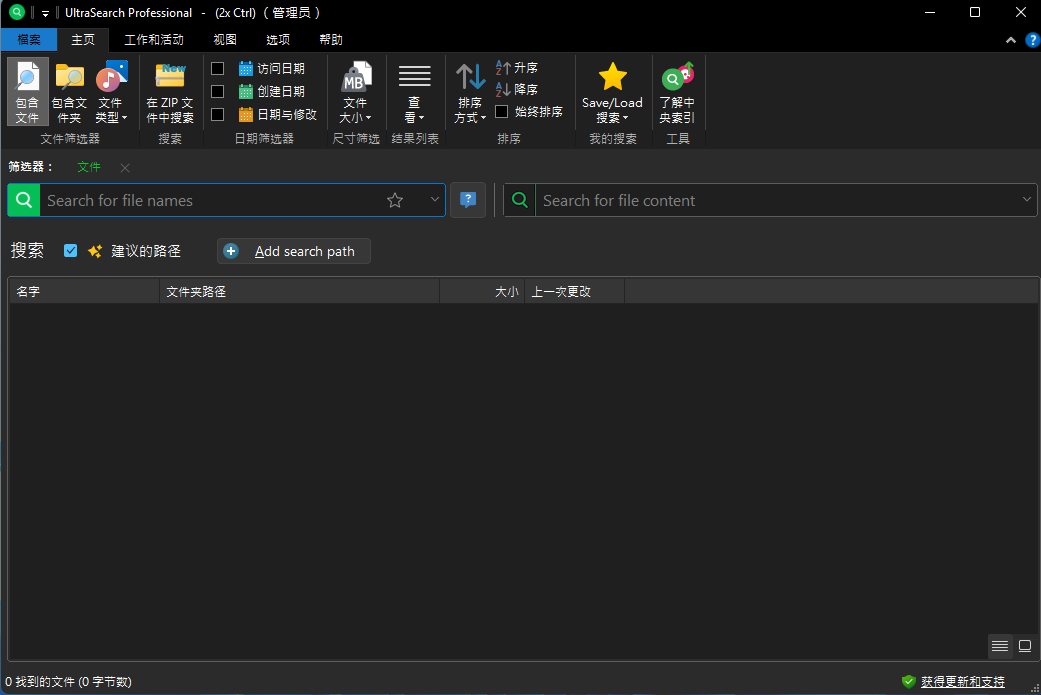
Task: Toggle the 始终排序 checkbox
Action: point(502,112)
